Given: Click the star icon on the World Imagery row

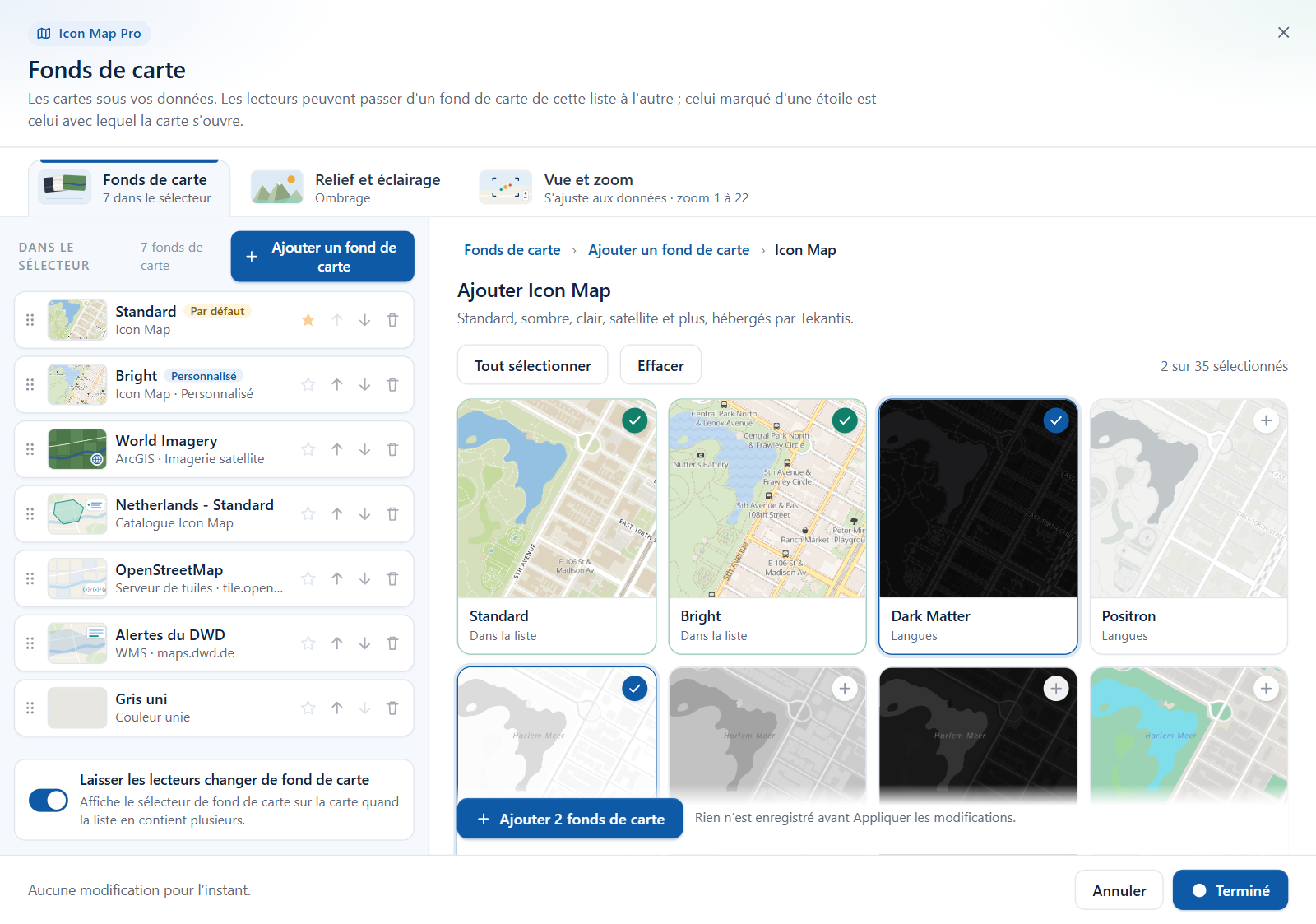Looking at the screenshot, I should coord(308,449).
